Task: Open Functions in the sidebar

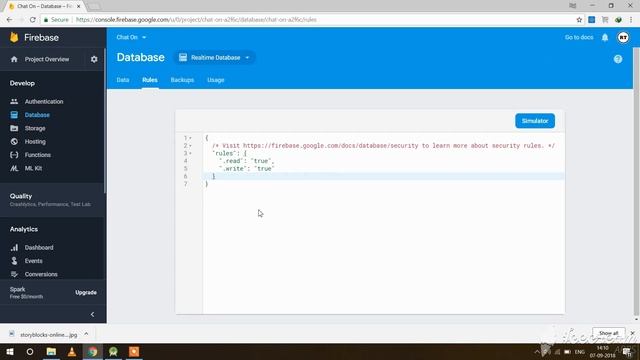Action: 38,155
